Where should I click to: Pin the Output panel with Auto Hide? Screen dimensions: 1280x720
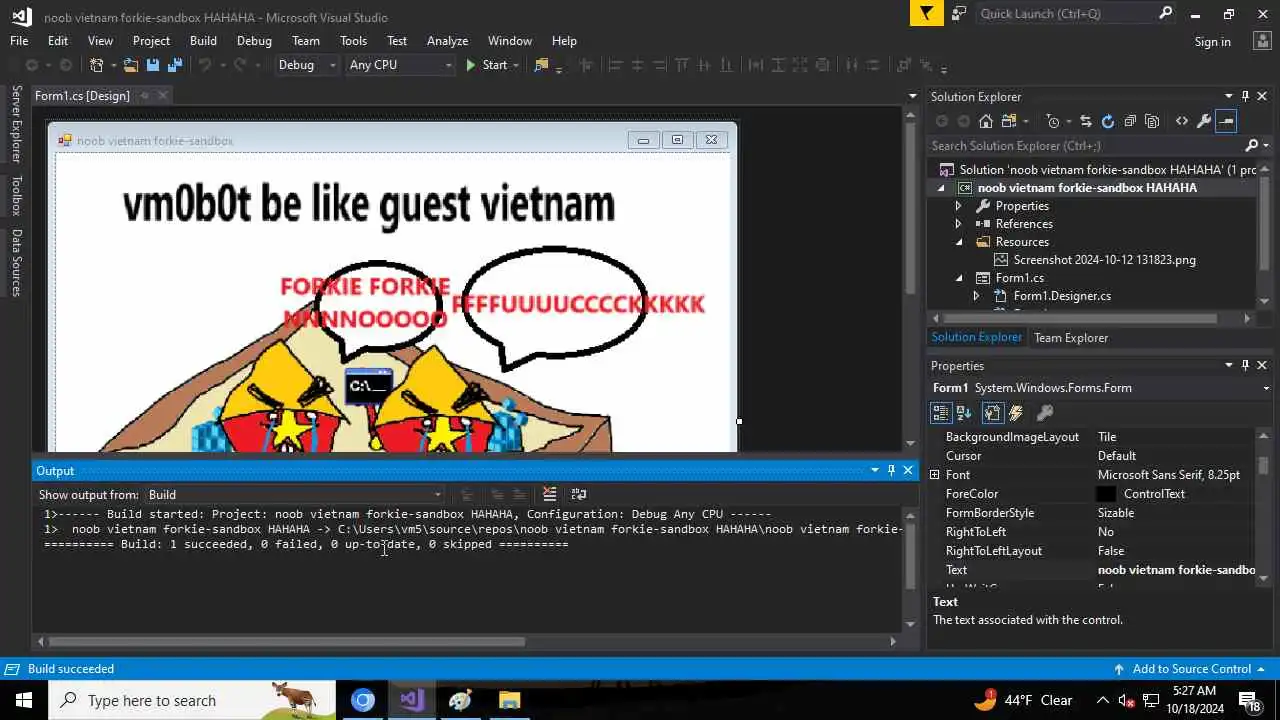[x=891, y=470]
